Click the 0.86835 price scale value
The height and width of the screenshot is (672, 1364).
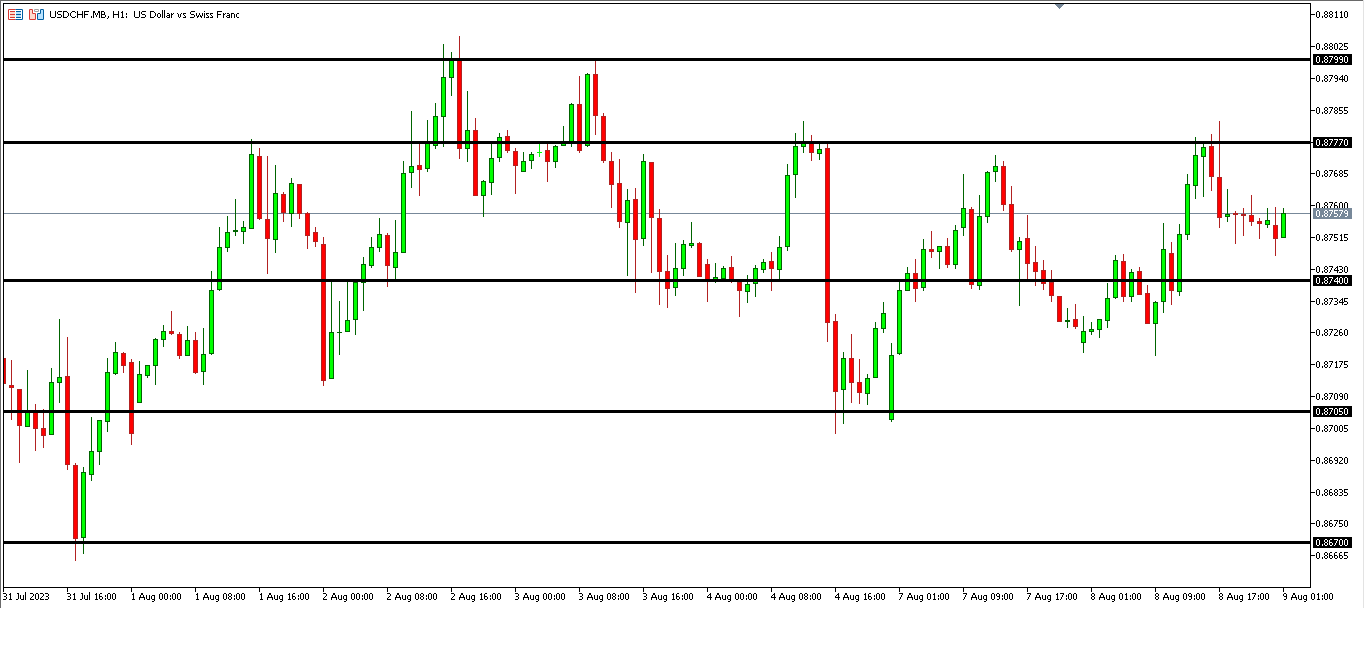[x=1333, y=493]
